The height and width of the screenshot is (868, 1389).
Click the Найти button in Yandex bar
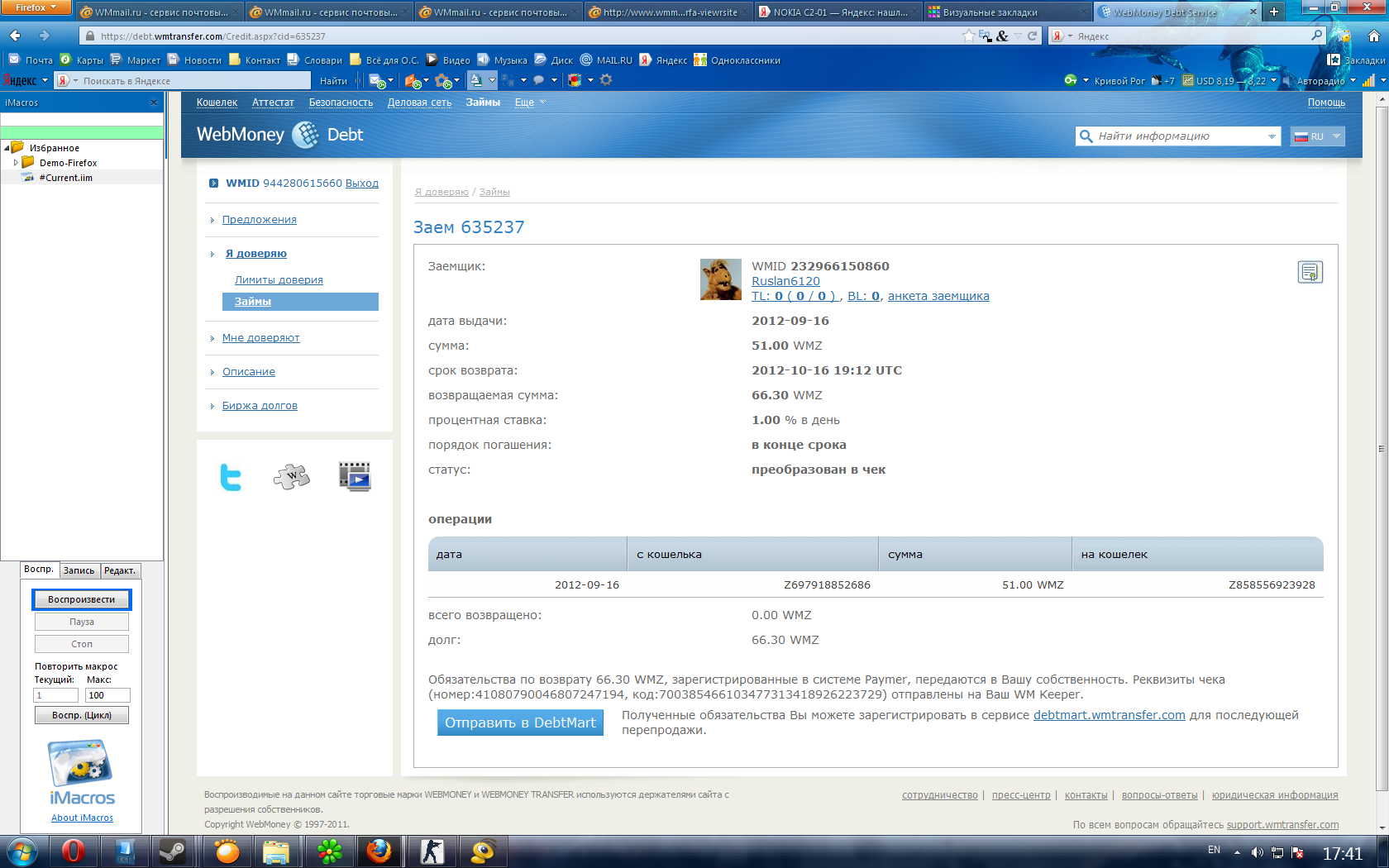(333, 80)
